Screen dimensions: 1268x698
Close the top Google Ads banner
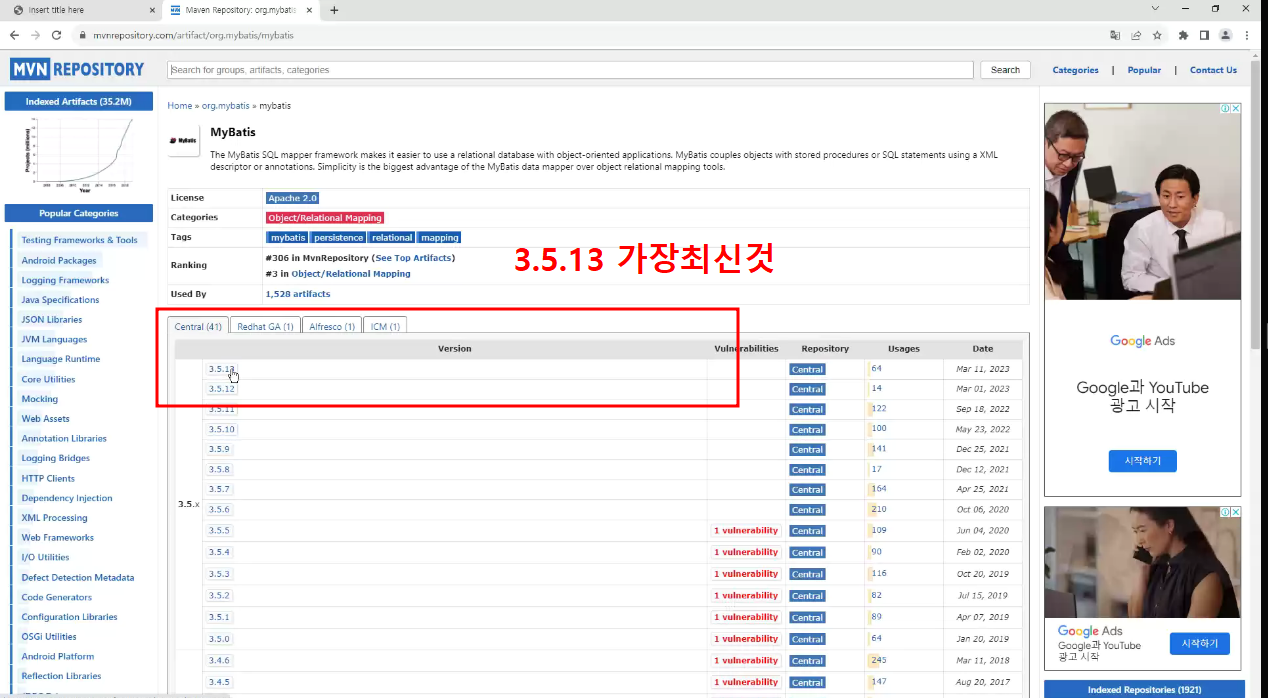(x=1235, y=108)
